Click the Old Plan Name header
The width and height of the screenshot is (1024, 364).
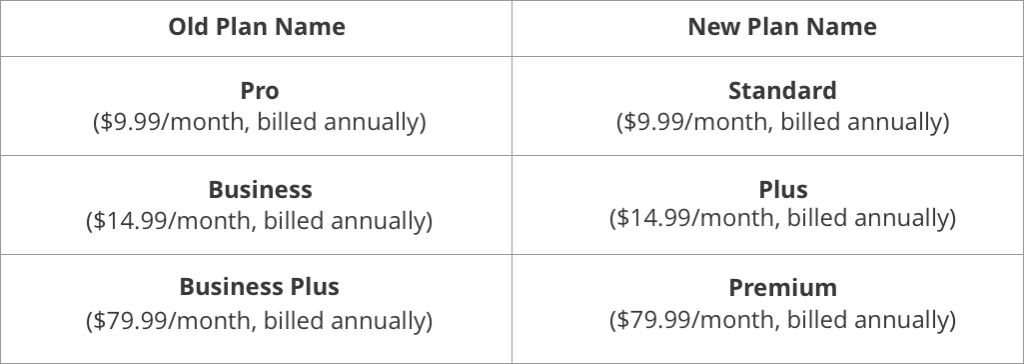257,27
